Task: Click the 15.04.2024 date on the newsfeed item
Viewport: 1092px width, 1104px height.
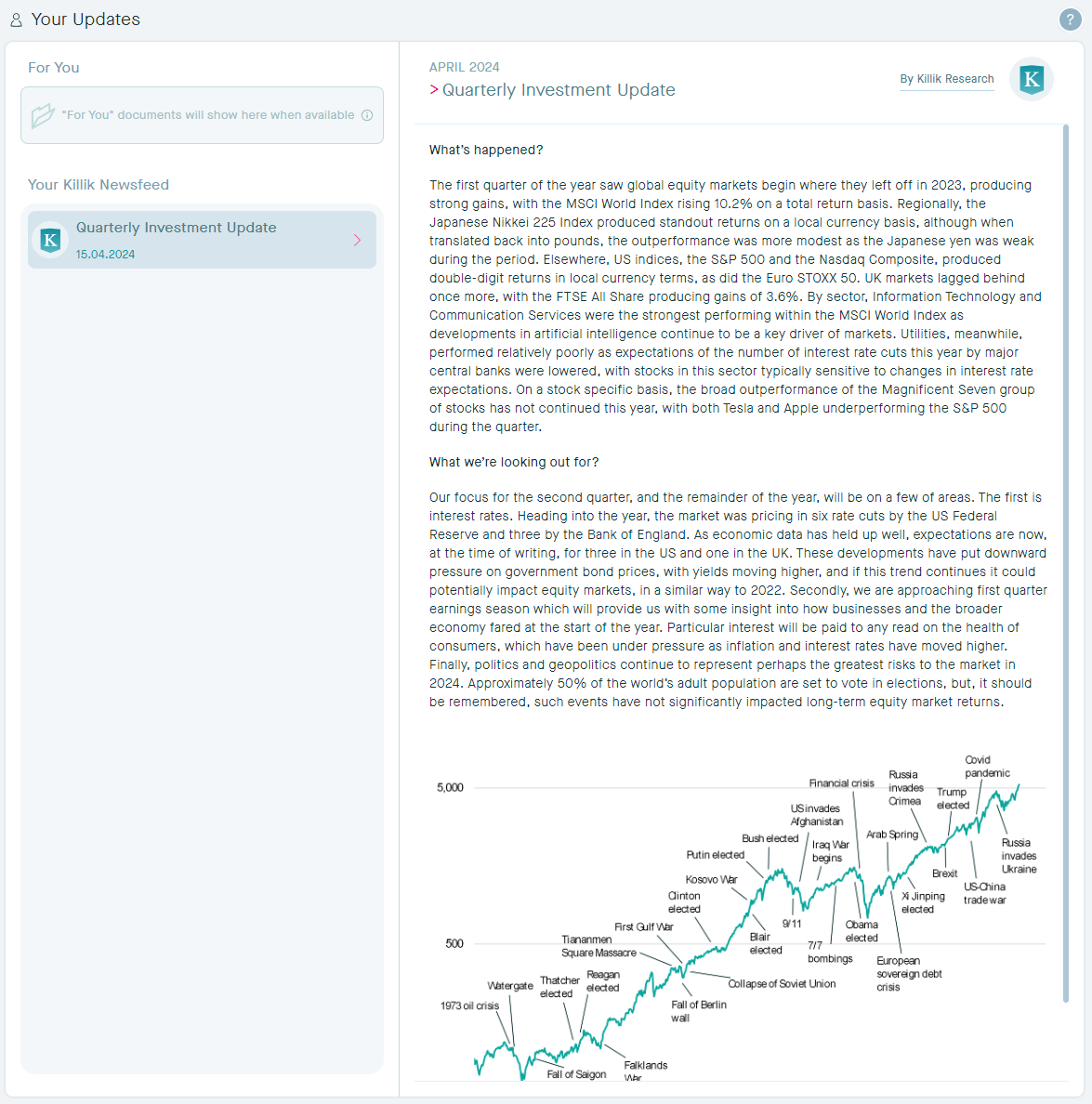Action: 106,255
